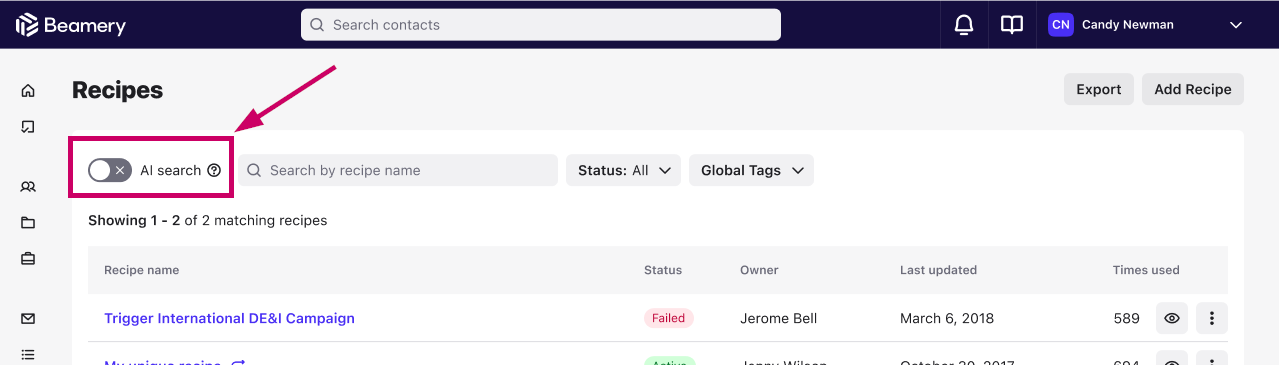Open the briefcase vacancies sidebar icon
Viewport: 1279px width, 365px height.
point(28,259)
